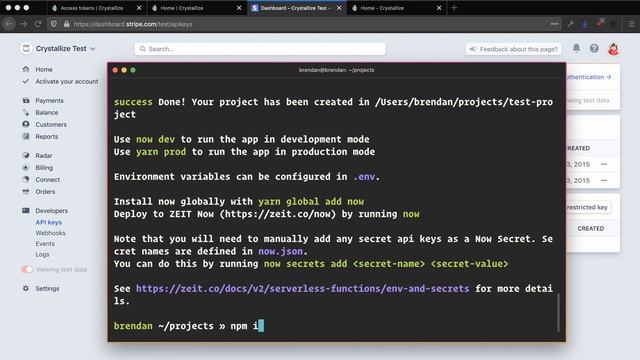This screenshot has width=640, height=360.
Task: Click the Radar icon in sidebar
Action: (x=26, y=155)
